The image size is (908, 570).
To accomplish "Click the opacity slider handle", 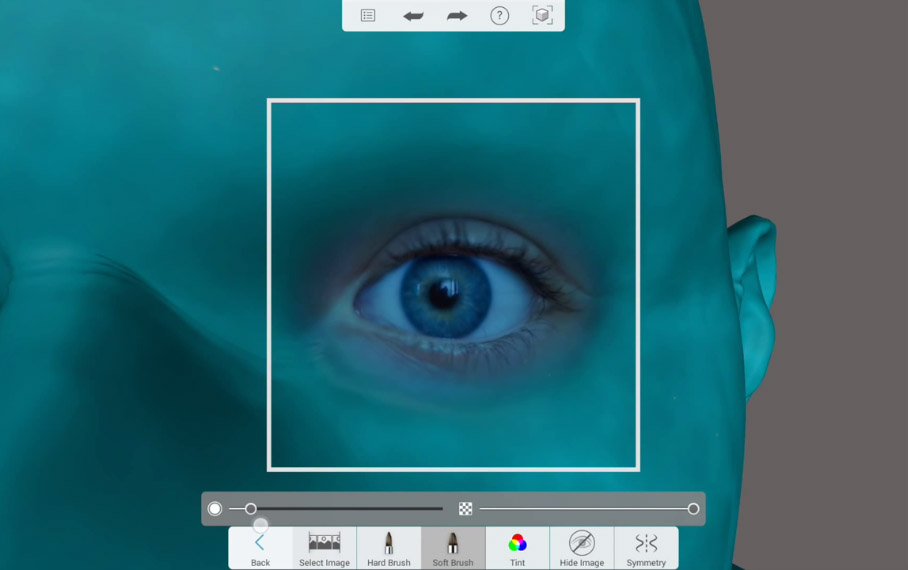I will pyautogui.click(x=693, y=509).
